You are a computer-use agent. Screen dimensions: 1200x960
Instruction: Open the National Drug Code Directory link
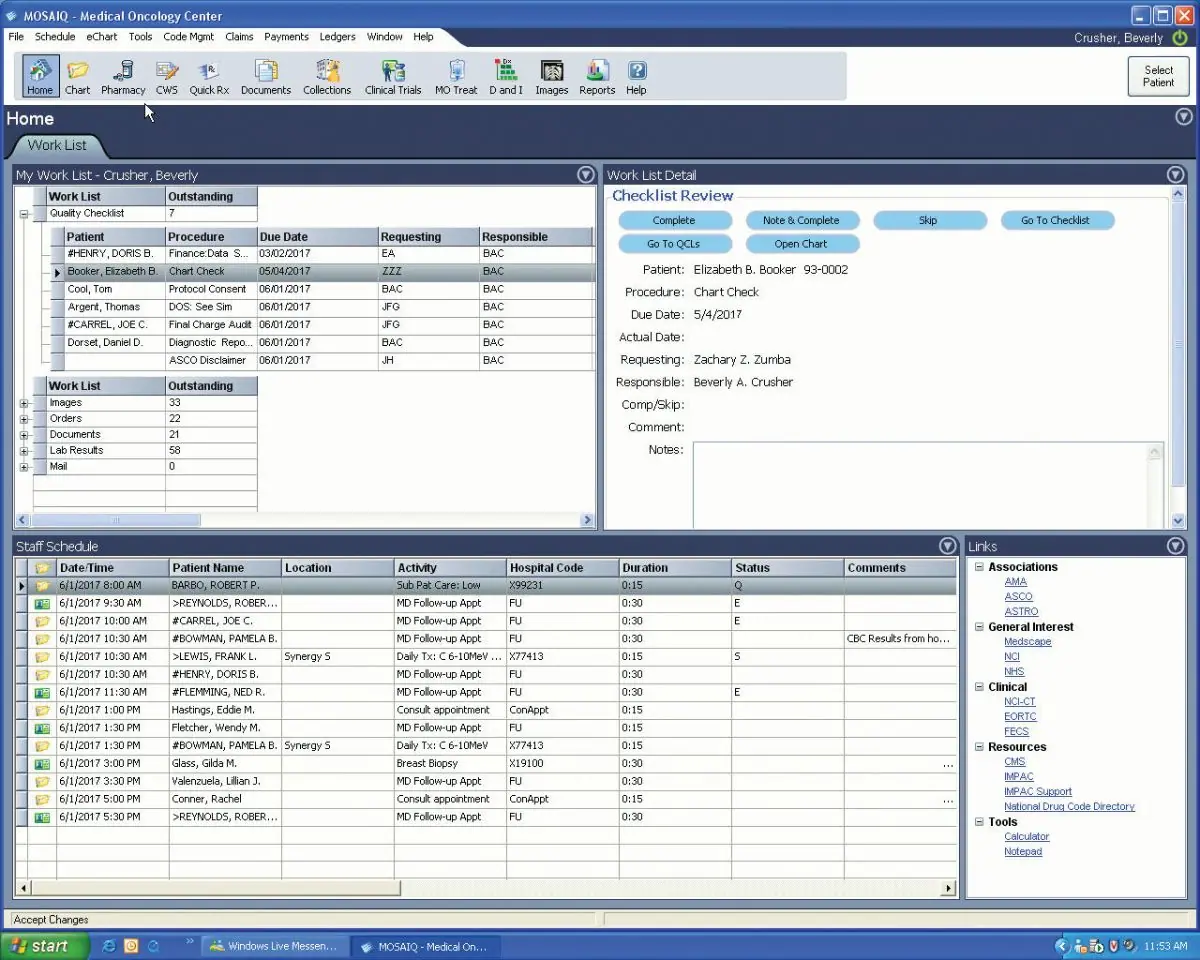[x=1069, y=806]
